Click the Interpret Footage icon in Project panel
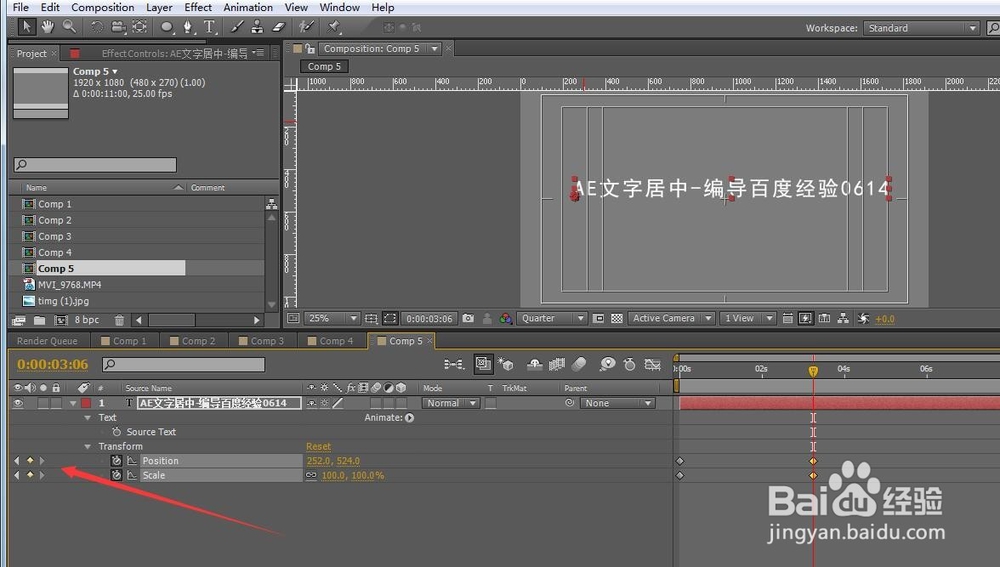This screenshot has height=567, width=1000. pyautogui.click(x=19, y=320)
